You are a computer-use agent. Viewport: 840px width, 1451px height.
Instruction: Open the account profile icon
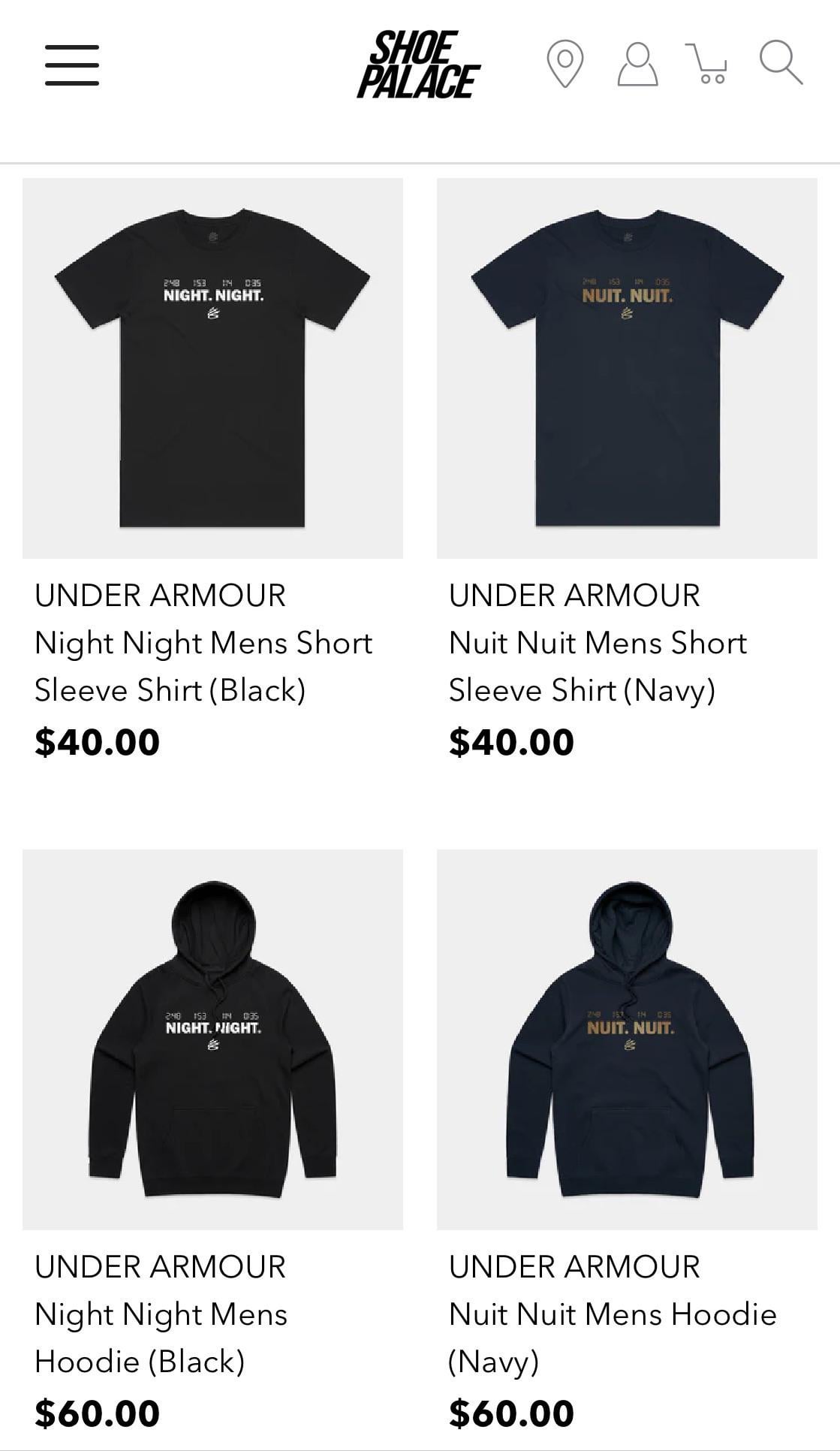point(638,64)
